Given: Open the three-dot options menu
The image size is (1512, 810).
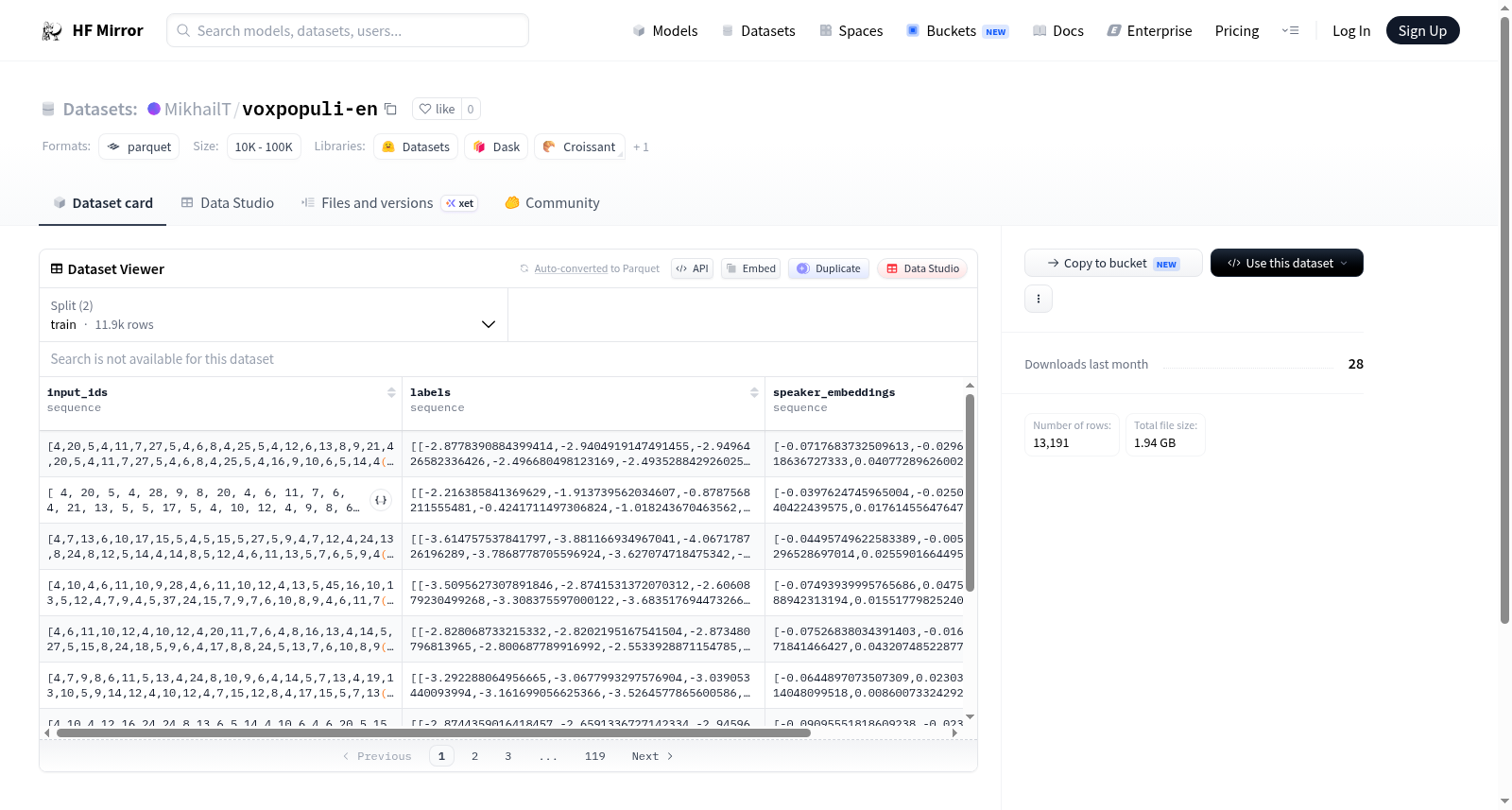Looking at the screenshot, I should [x=1039, y=299].
